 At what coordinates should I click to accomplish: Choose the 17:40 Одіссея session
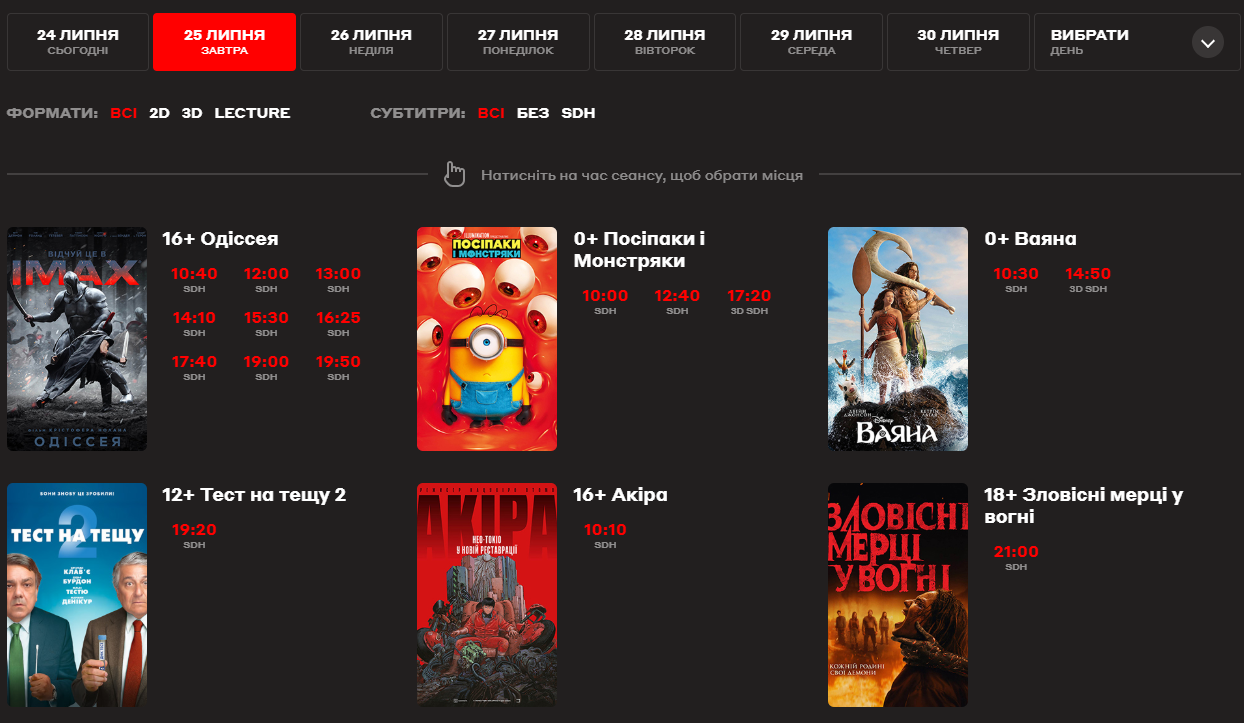(x=194, y=368)
